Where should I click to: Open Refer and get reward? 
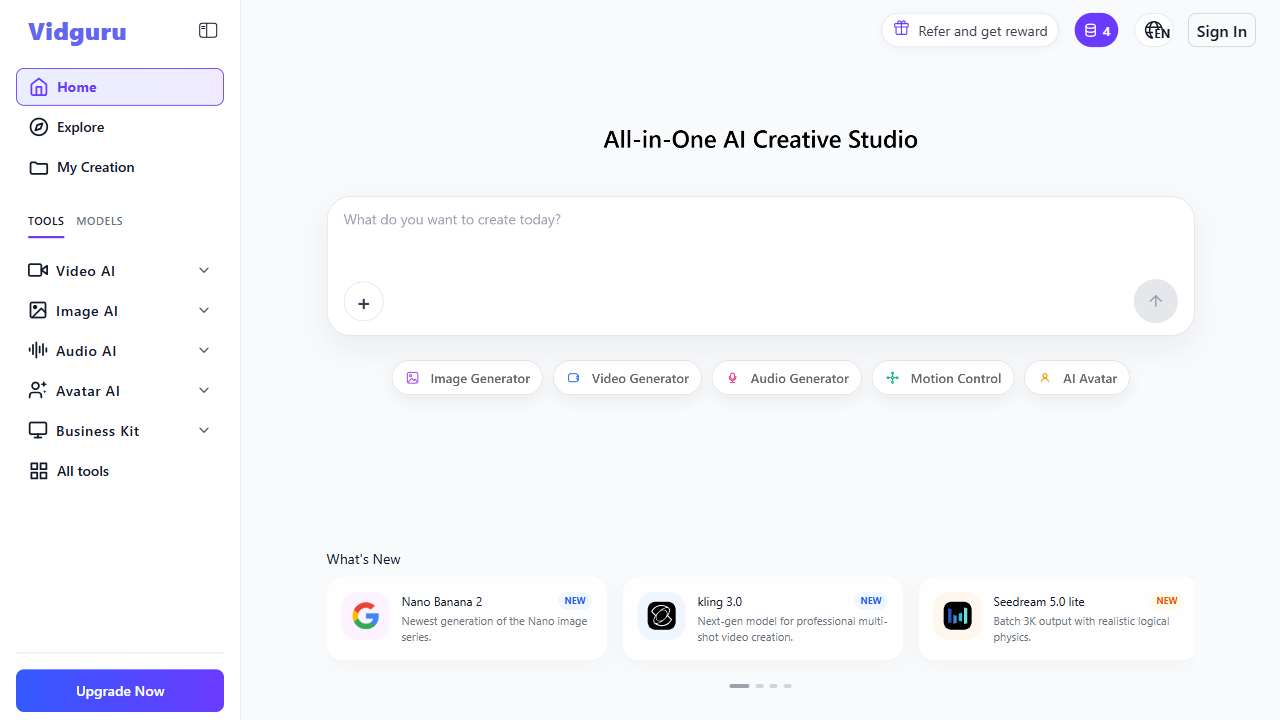click(x=969, y=30)
